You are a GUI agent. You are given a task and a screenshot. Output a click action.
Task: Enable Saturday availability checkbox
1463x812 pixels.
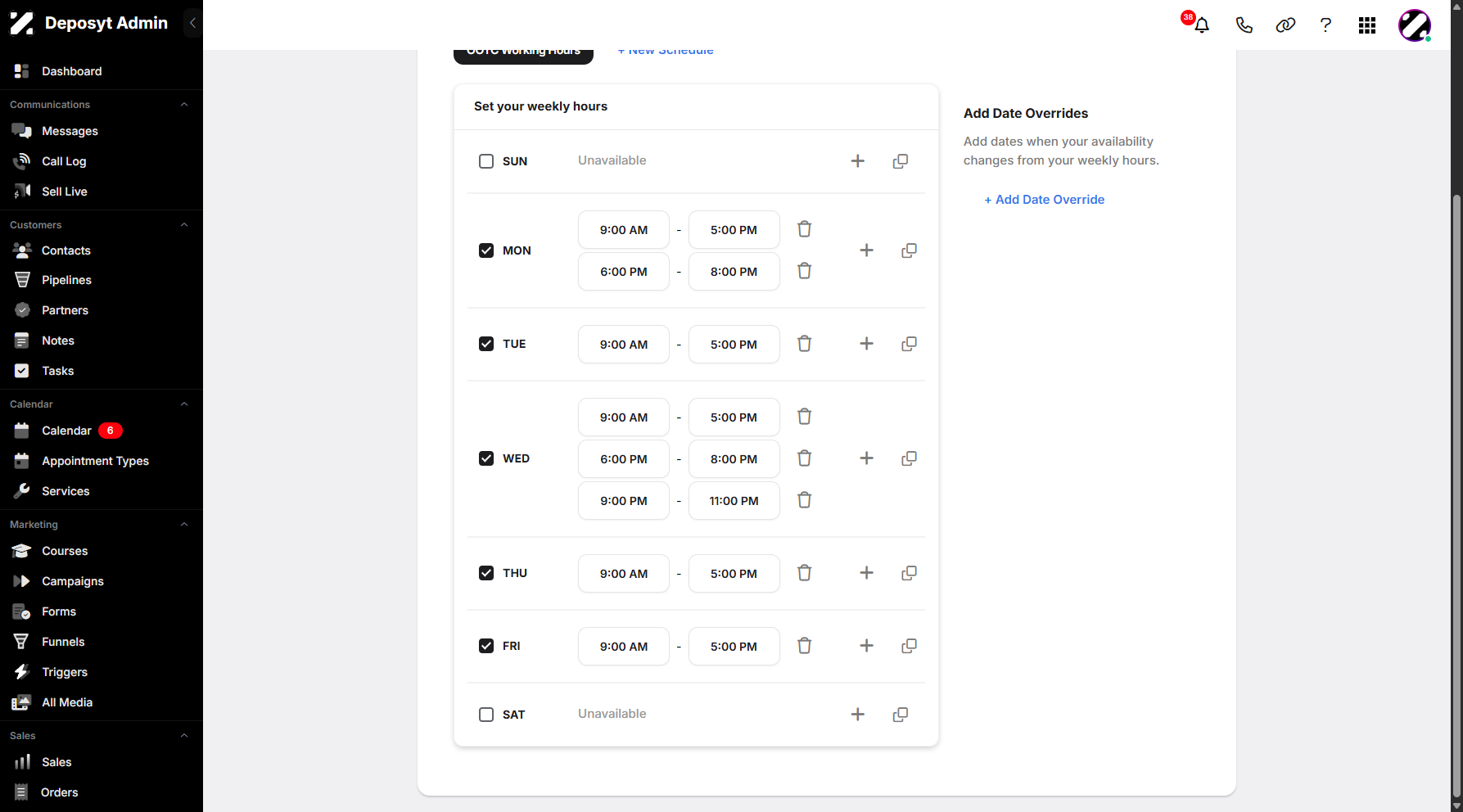pyautogui.click(x=486, y=715)
